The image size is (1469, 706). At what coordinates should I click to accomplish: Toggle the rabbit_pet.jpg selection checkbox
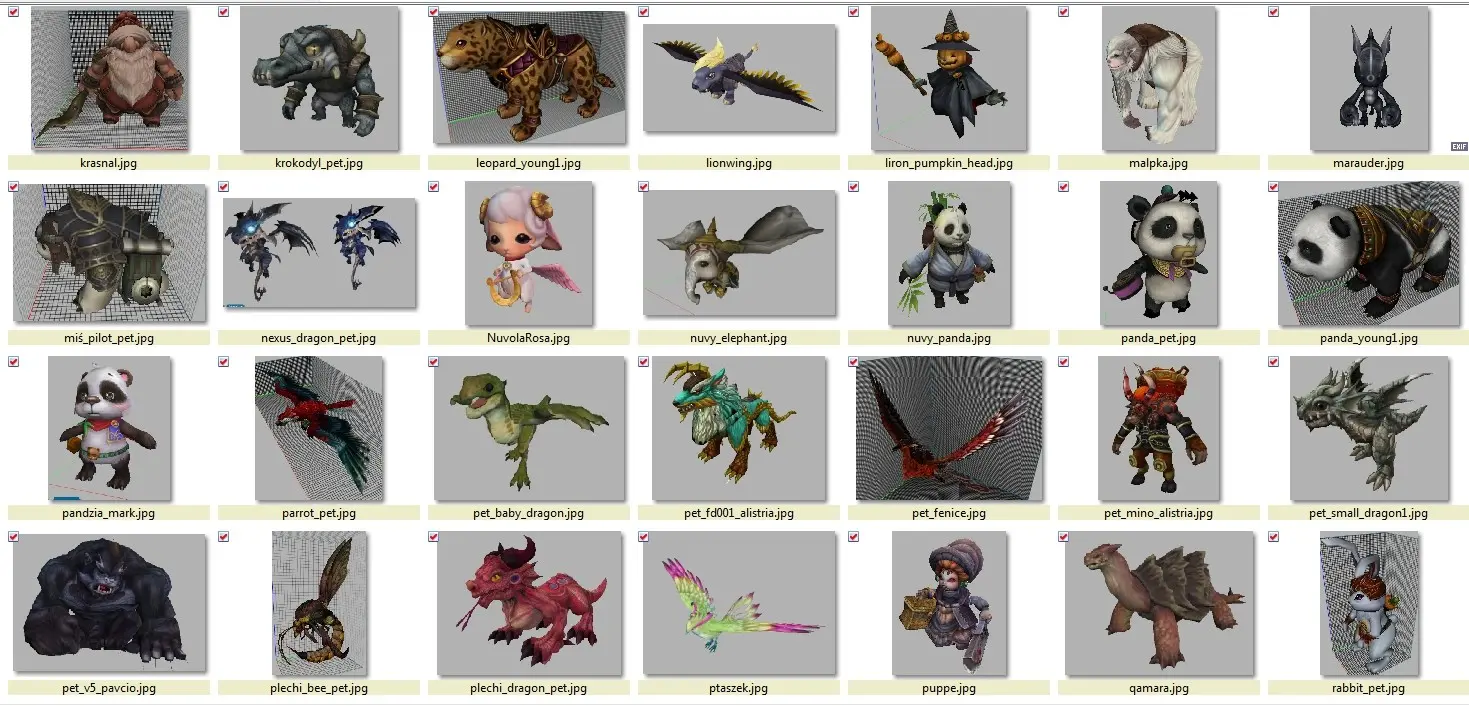1273,537
